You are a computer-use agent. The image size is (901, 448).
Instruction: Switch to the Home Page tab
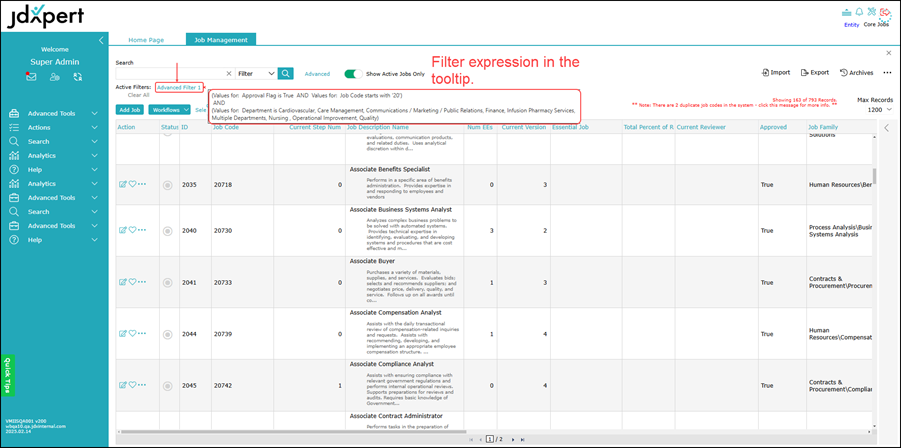(146, 40)
